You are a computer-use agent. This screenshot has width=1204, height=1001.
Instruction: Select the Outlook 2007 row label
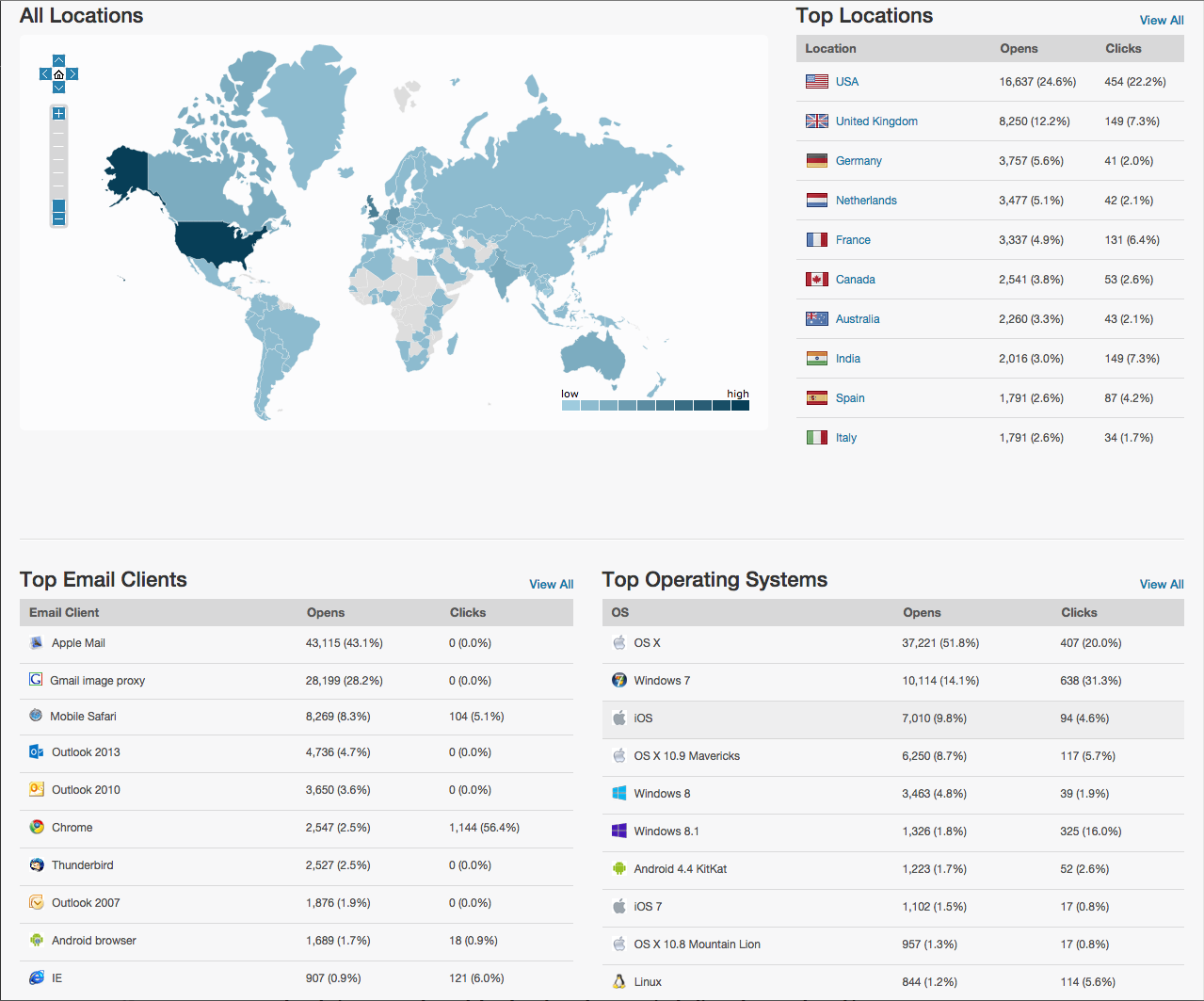[x=86, y=903]
